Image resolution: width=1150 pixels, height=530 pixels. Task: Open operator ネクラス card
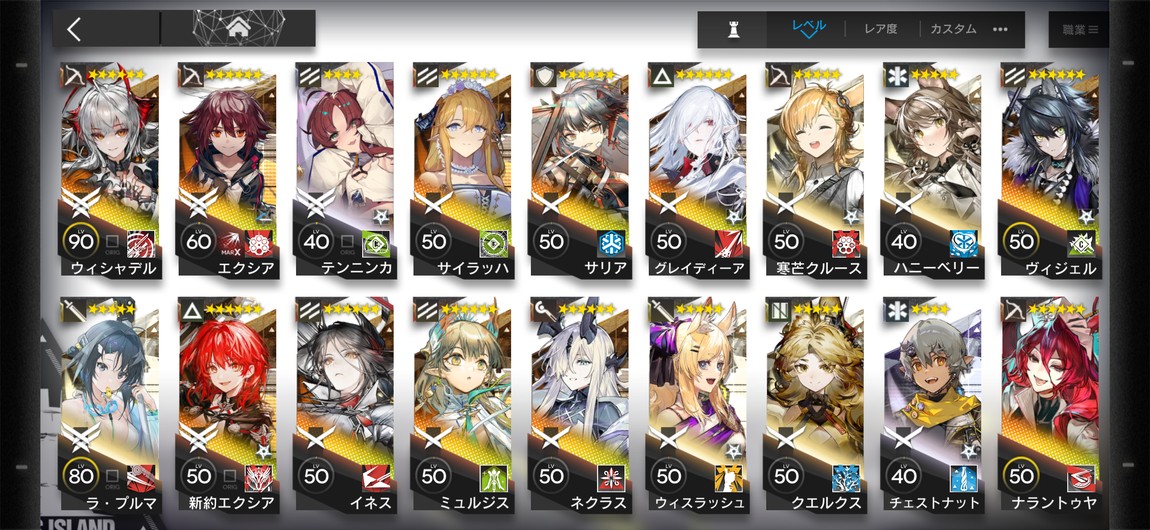click(579, 405)
